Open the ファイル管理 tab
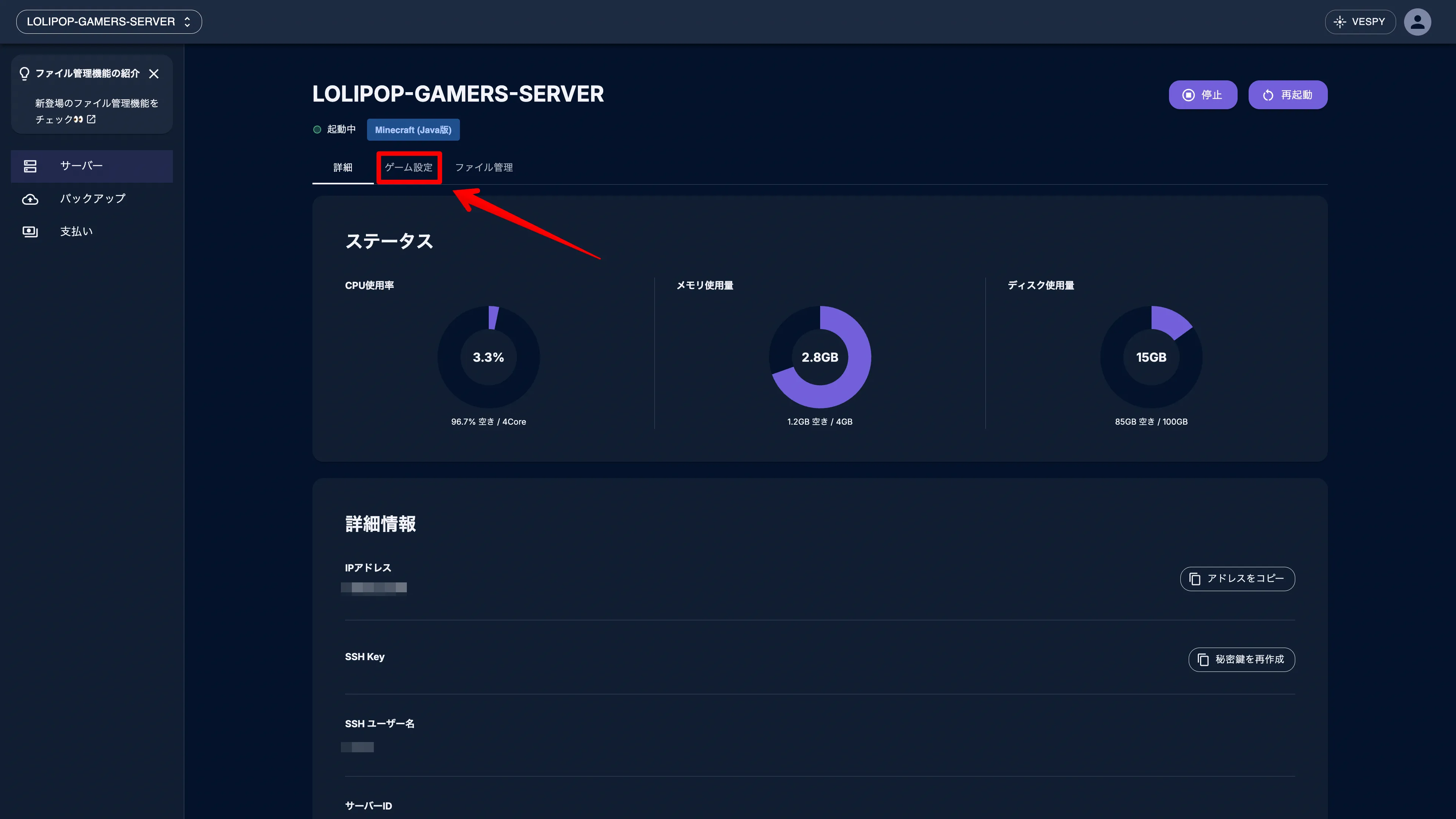This screenshot has width=1456, height=819. (x=483, y=167)
